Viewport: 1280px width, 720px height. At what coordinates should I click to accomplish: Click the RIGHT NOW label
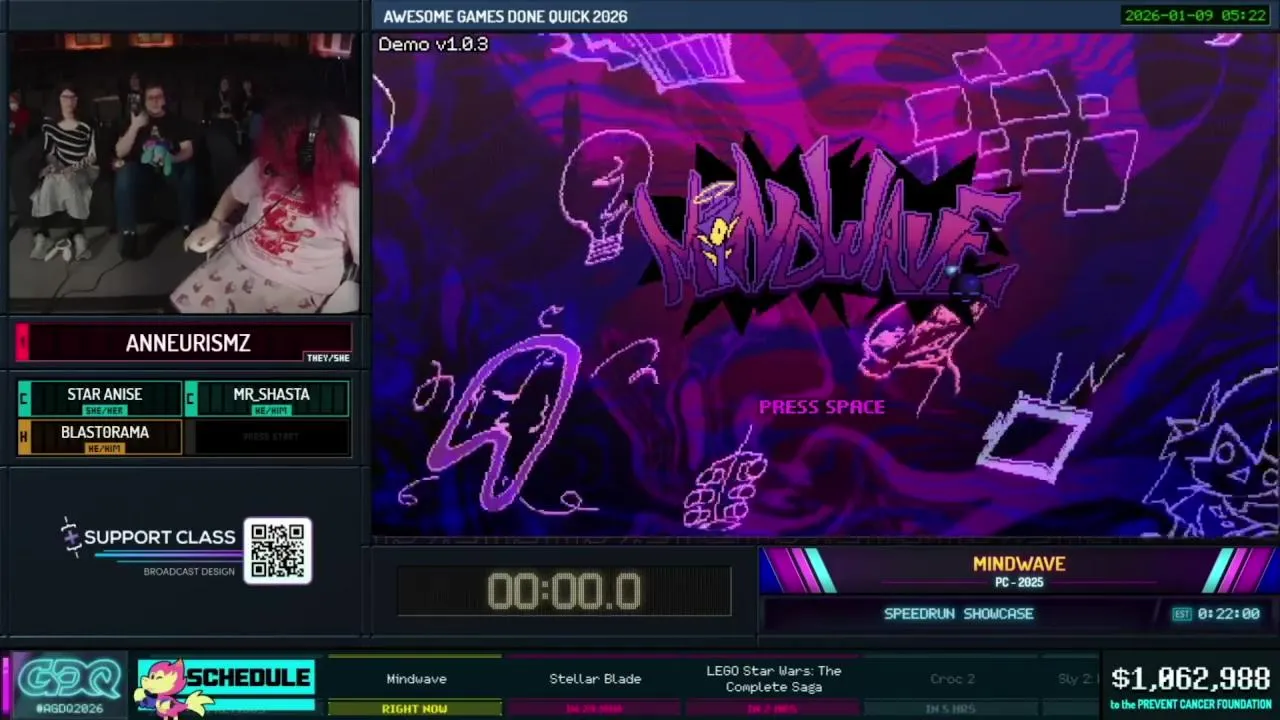[x=415, y=709]
